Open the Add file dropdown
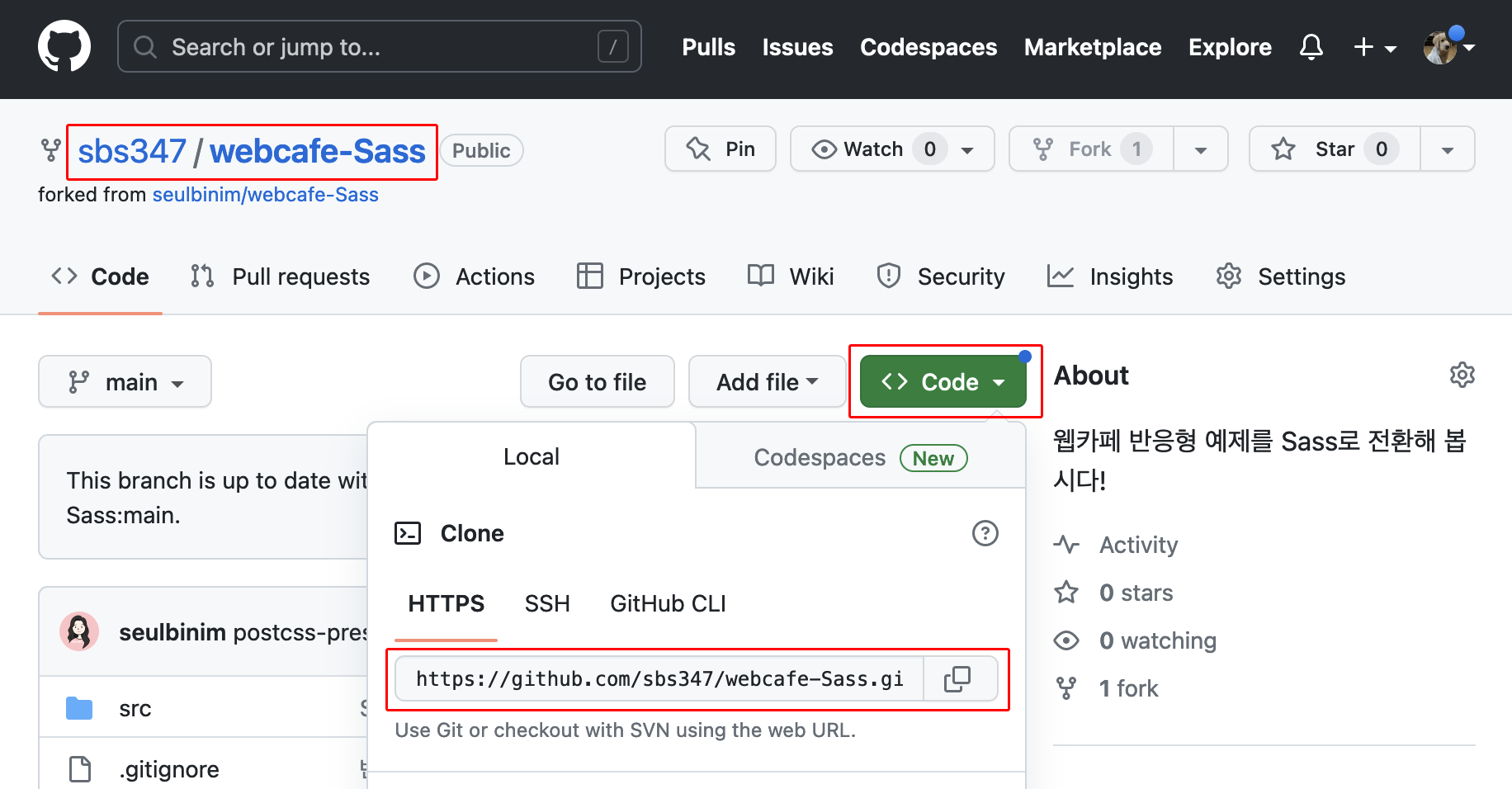Viewport: 1512px width, 789px height. 768,381
